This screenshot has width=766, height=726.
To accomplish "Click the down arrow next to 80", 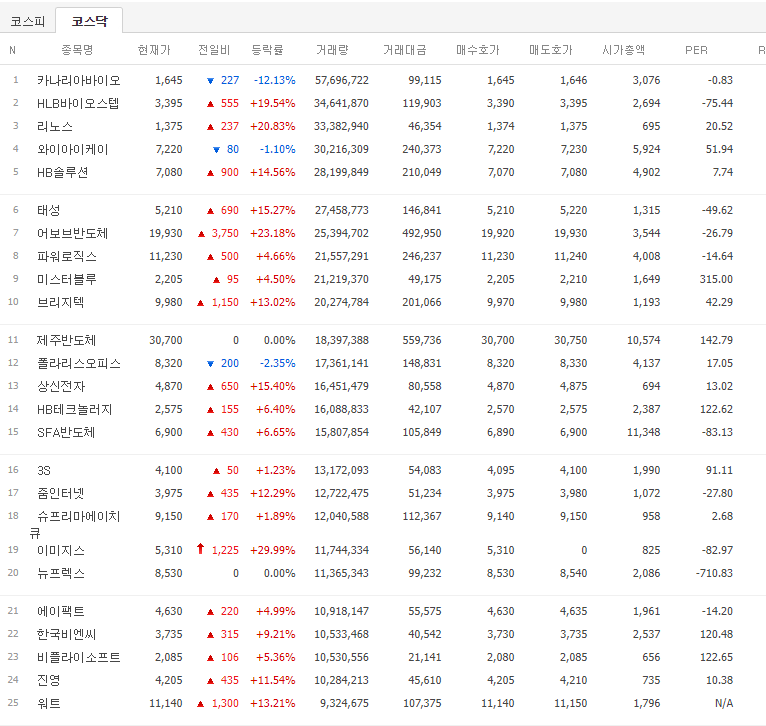I will [216, 149].
